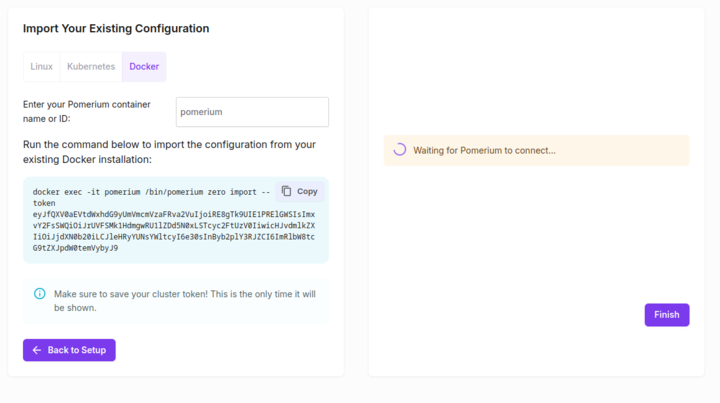720x403 pixels.
Task: Click the Finish button
Action: (667, 315)
